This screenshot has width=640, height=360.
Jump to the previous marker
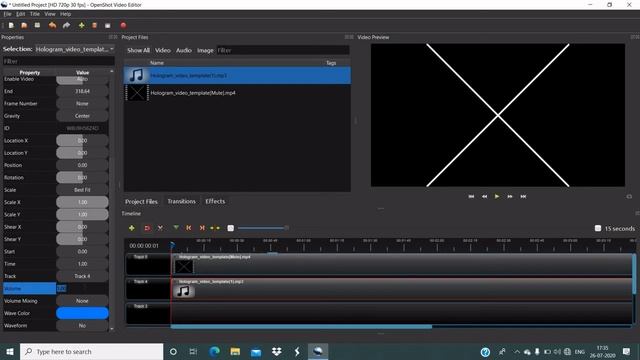click(189, 228)
